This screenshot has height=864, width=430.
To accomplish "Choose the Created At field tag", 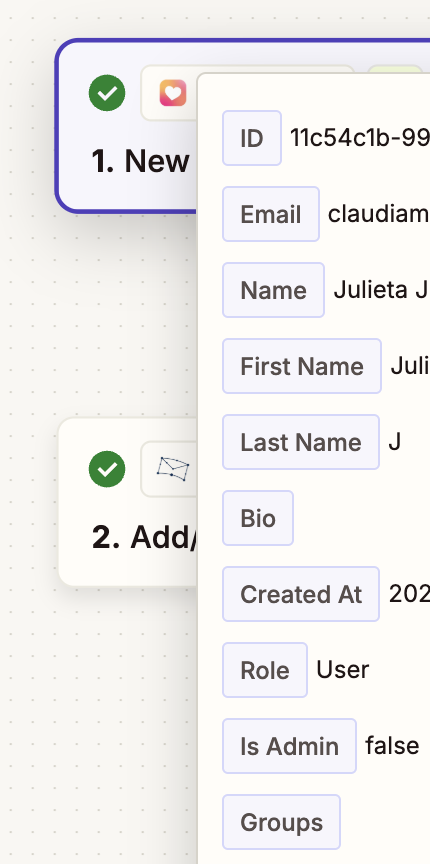I will [301, 594].
